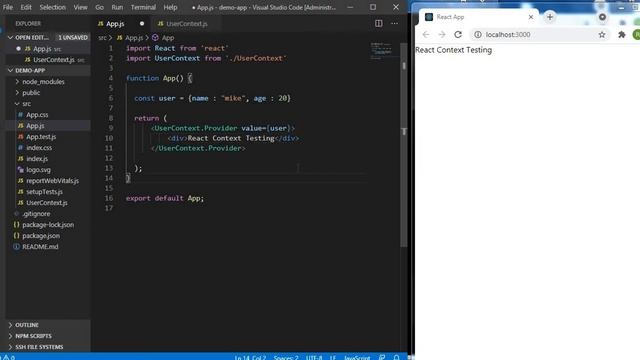The image size is (640, 360).
Task: Collapse the src folder
Action: pyautogui.click(x=26, y=104)
